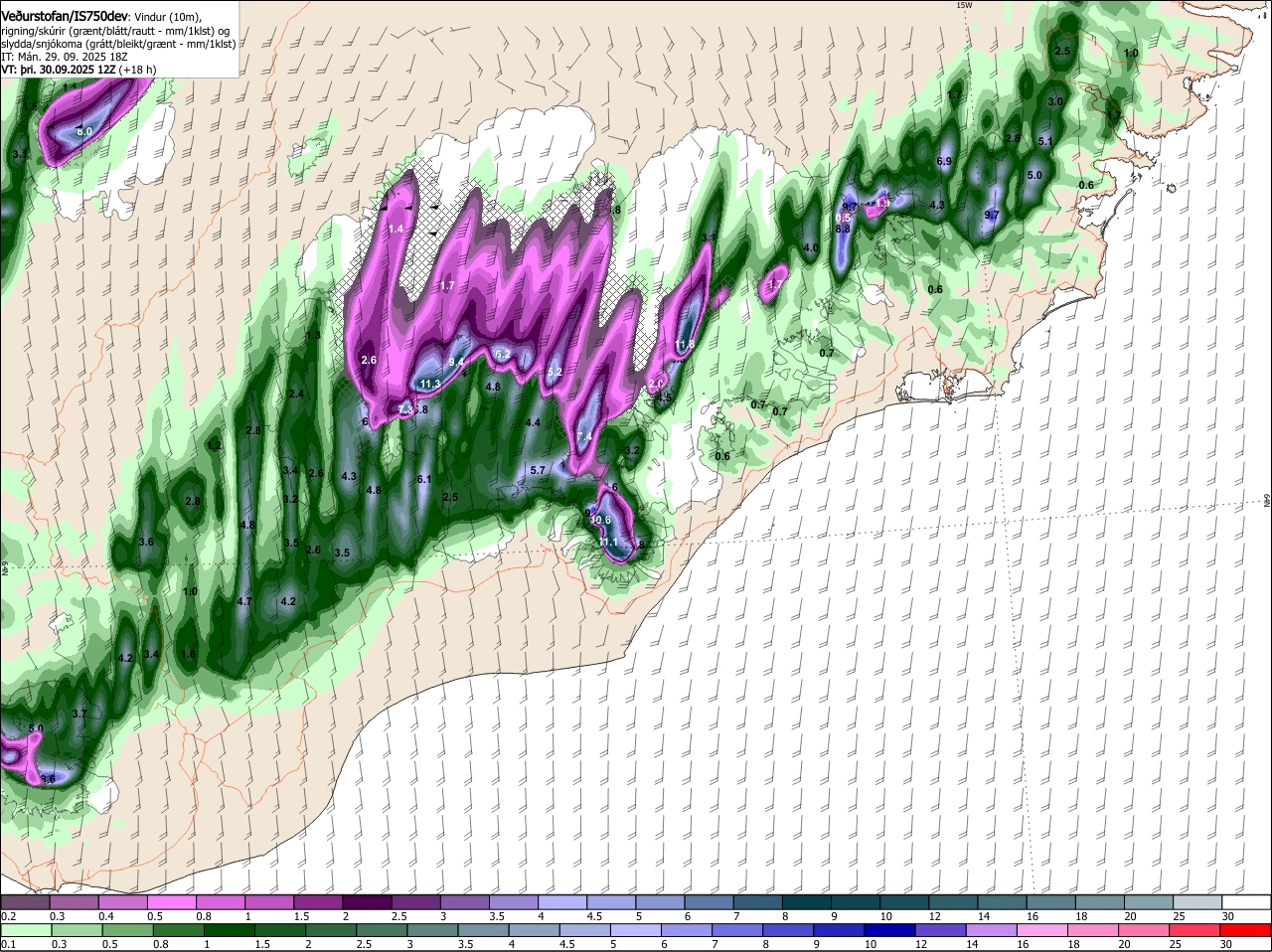Click the 5.1 precipitation value
Image resolution: width=1272 pixels, height=952 pixels.
point(1045,142)
